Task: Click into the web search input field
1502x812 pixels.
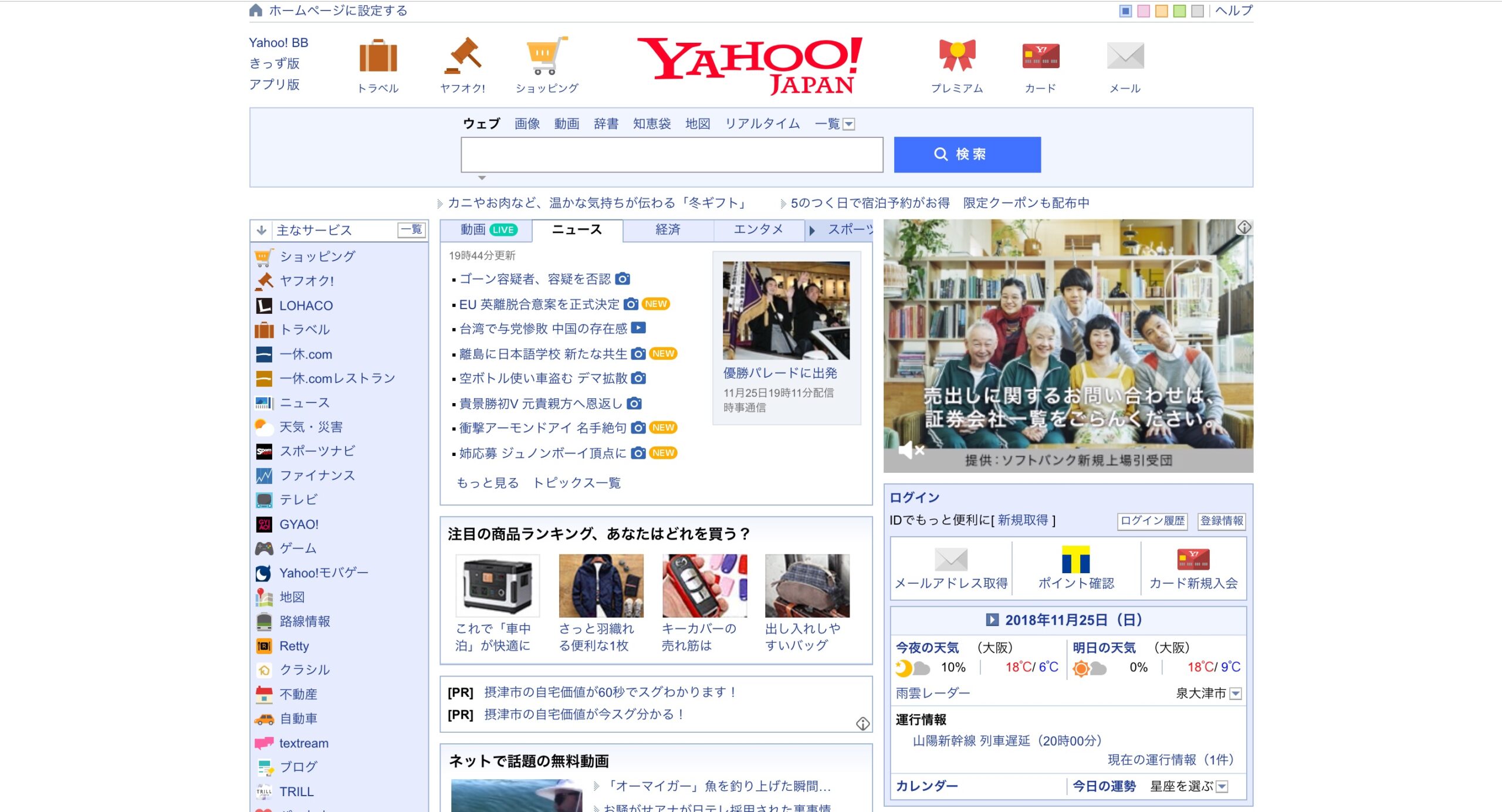Action: [x=672, y=154]
